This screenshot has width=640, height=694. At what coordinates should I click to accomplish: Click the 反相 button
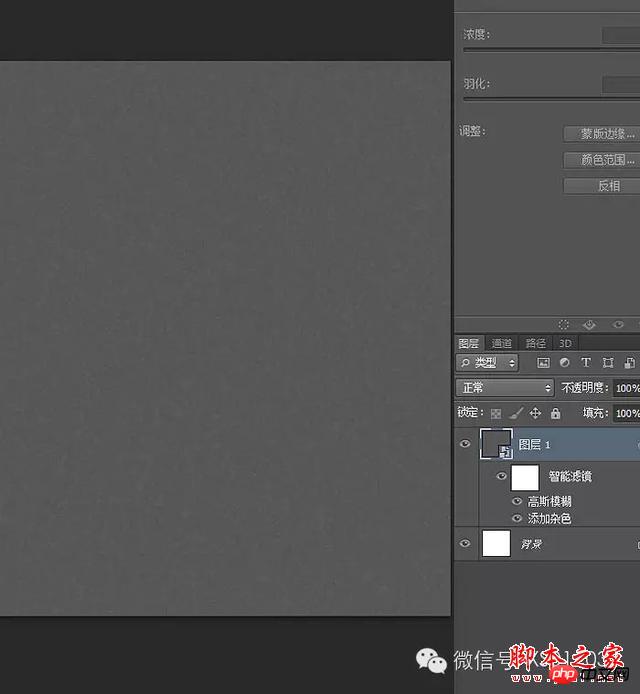click(x=602, y=185)
